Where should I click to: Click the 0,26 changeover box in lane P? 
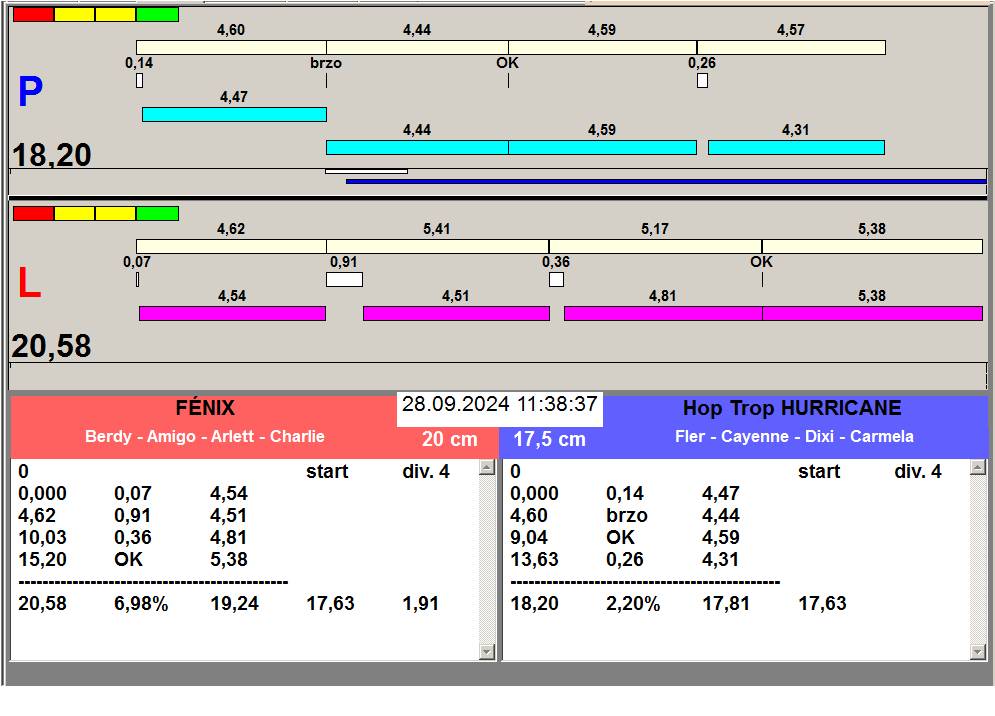(702, 81)
